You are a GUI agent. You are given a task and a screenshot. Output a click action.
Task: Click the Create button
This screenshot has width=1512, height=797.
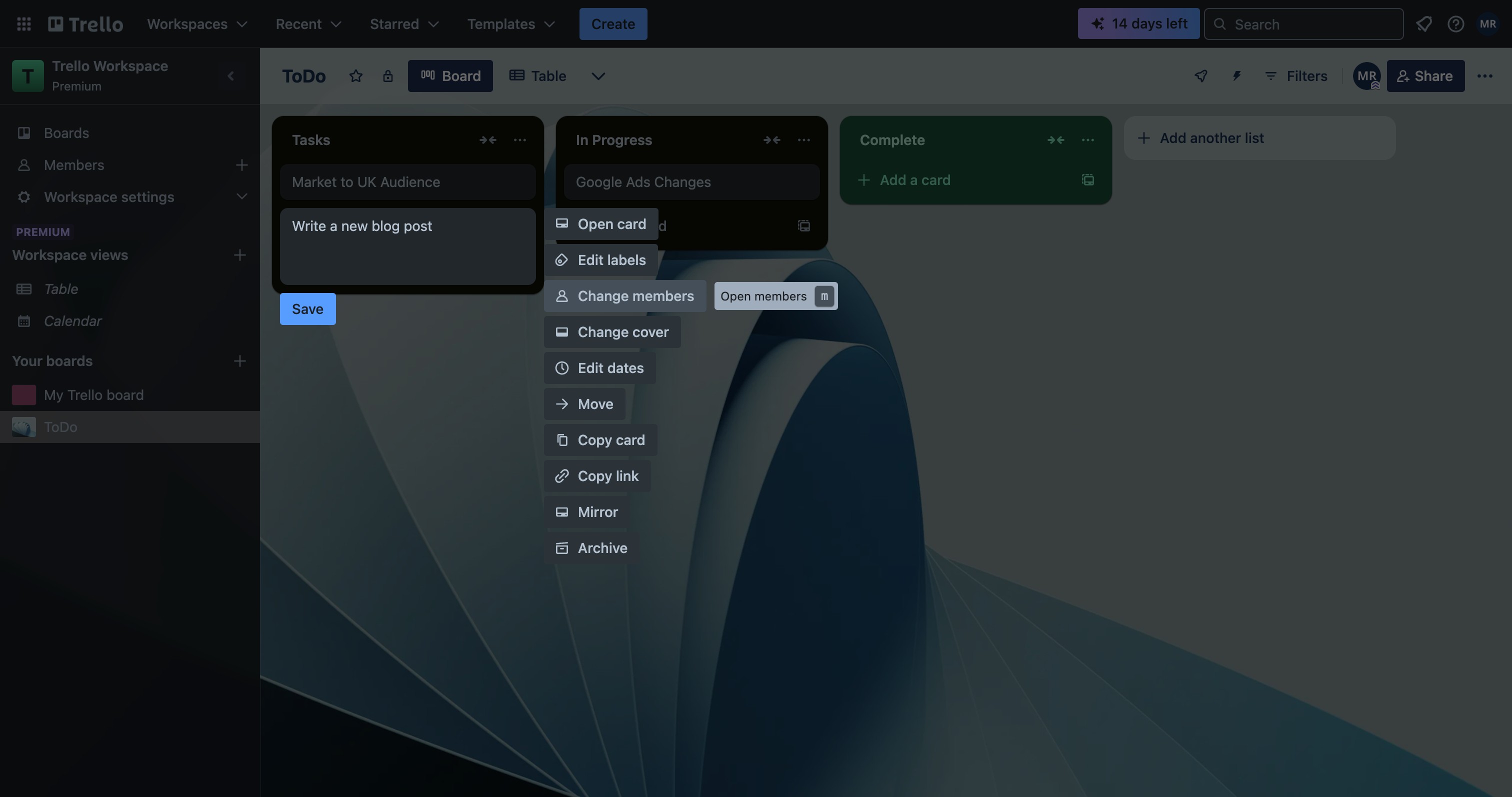(x=613, y=24)
